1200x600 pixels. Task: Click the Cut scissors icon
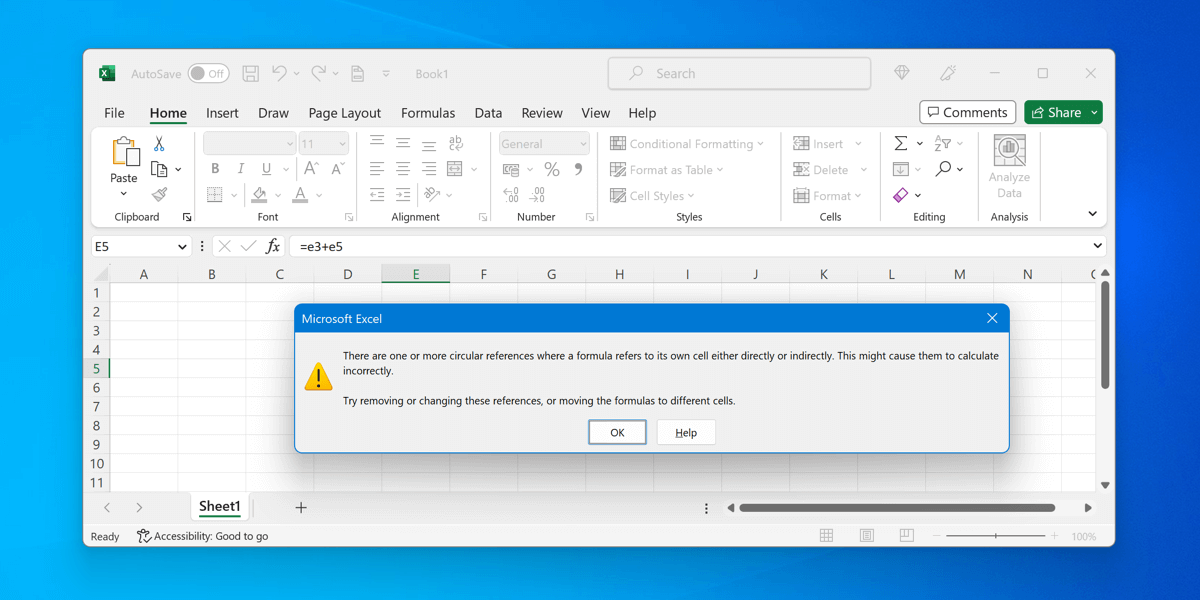coord(159,145)
